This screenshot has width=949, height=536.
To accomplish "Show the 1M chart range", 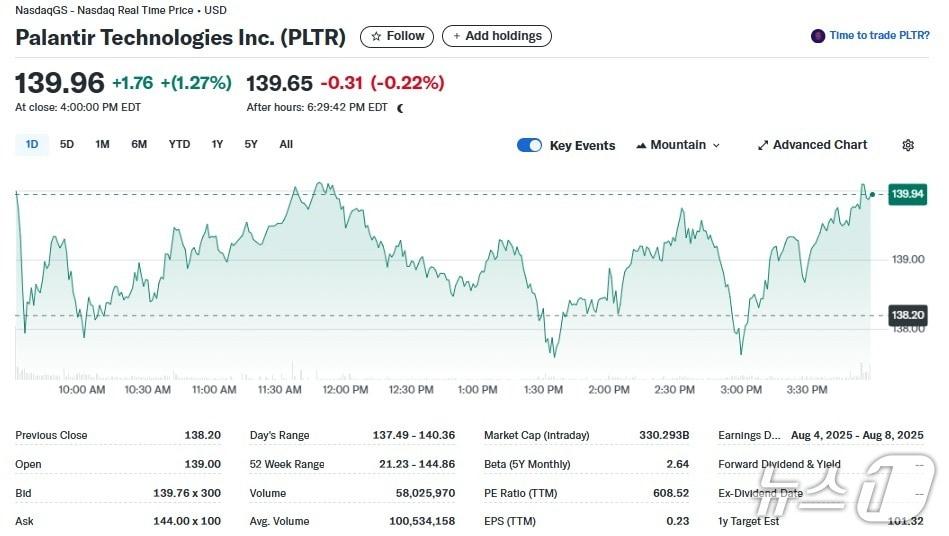I will (x=102, y=144).
